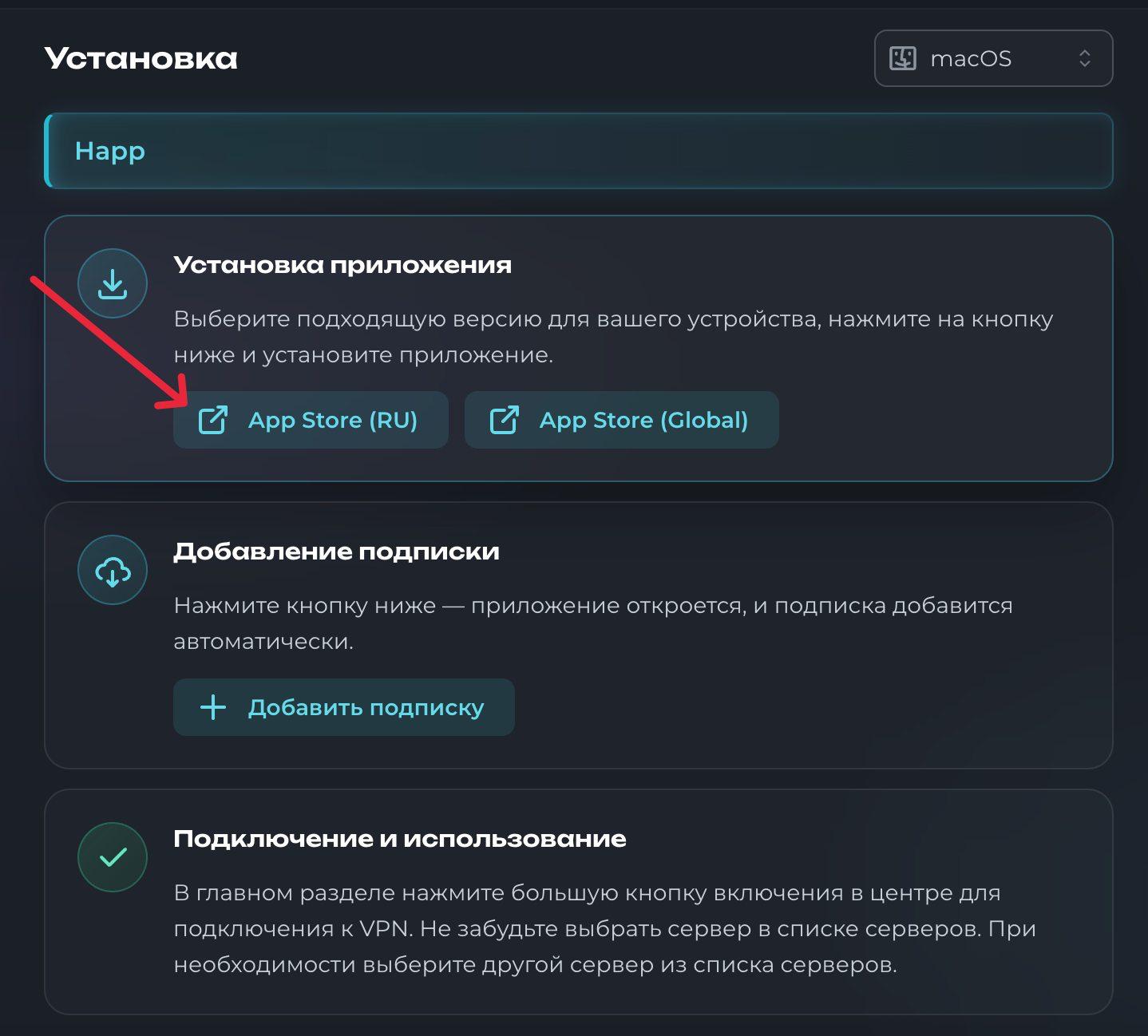Click the device icon inside the macOS selector

point(902,57)
